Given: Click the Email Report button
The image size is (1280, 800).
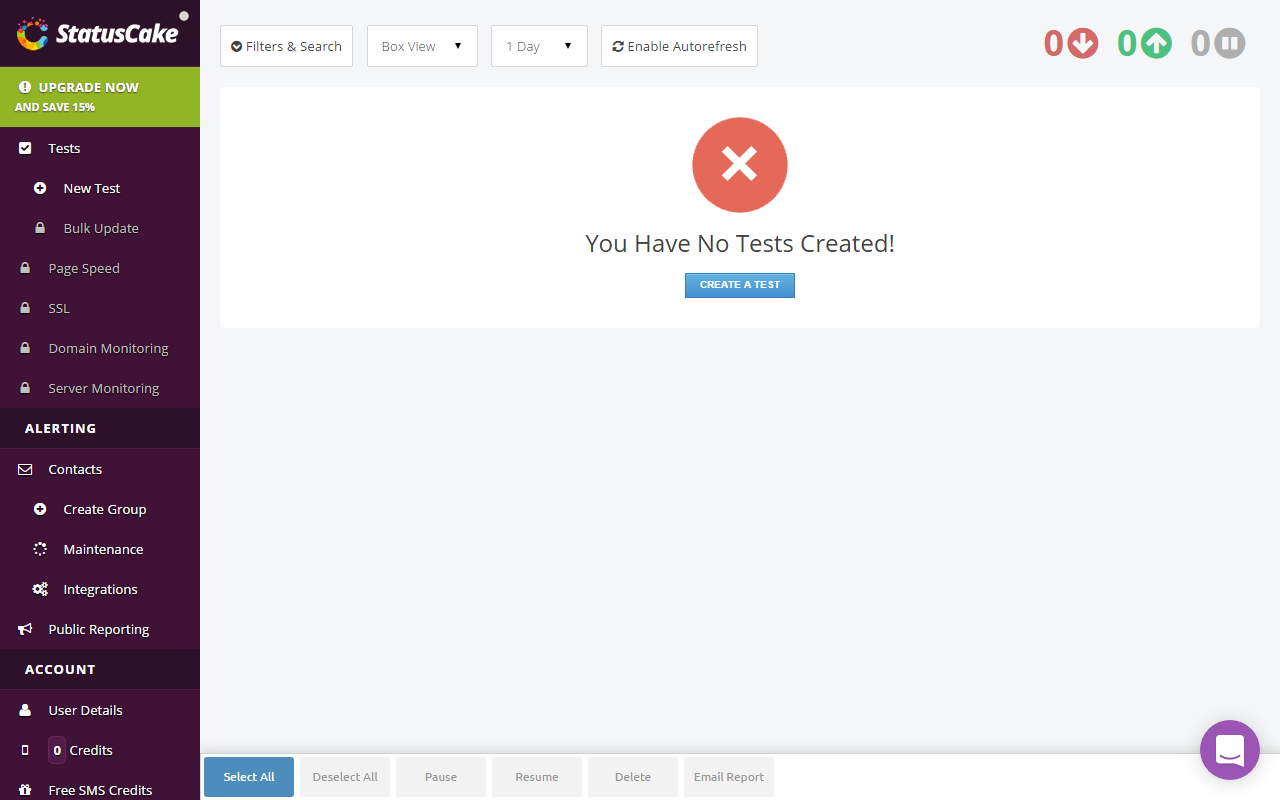Looking at the screenshot, I should coord(729,777).
